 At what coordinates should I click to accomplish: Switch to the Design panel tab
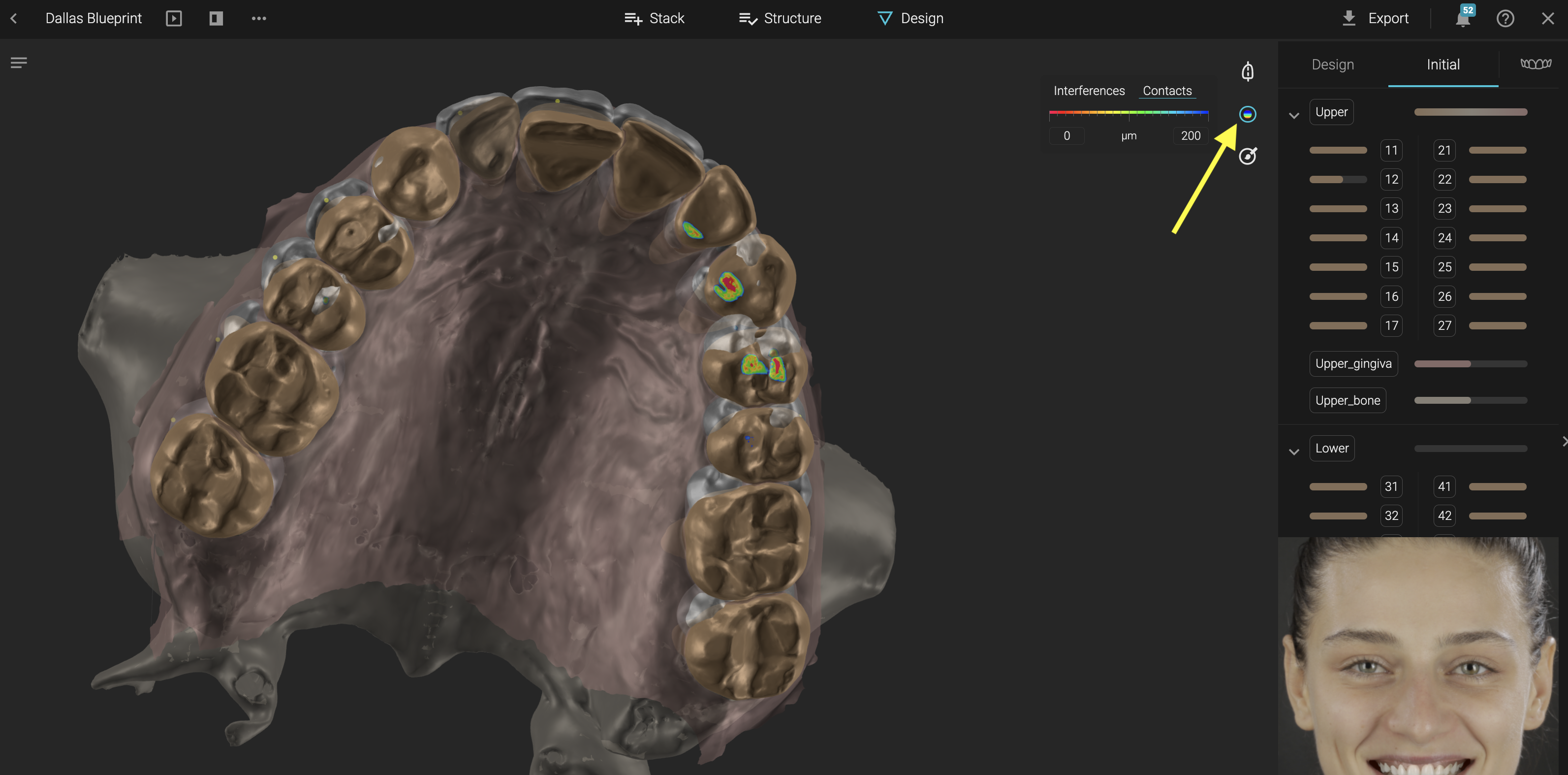pyautogui.click(x=1332, y=65)
